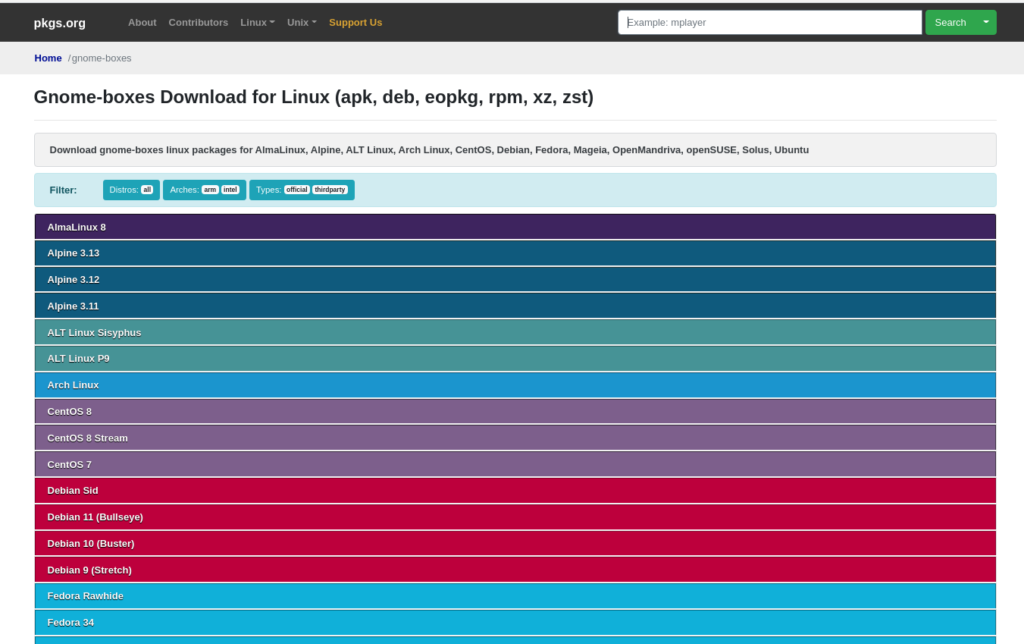Viewport: 1024px width, 644px height.
Task: Open the Types filter button
Action: click(x=302, y=190)
